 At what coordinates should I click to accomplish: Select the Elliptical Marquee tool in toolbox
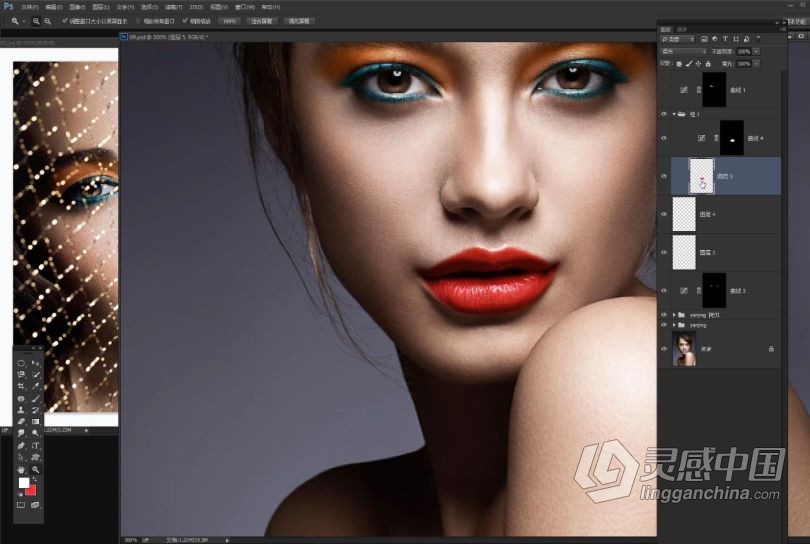pyautogui.click(x=21, y=363)
